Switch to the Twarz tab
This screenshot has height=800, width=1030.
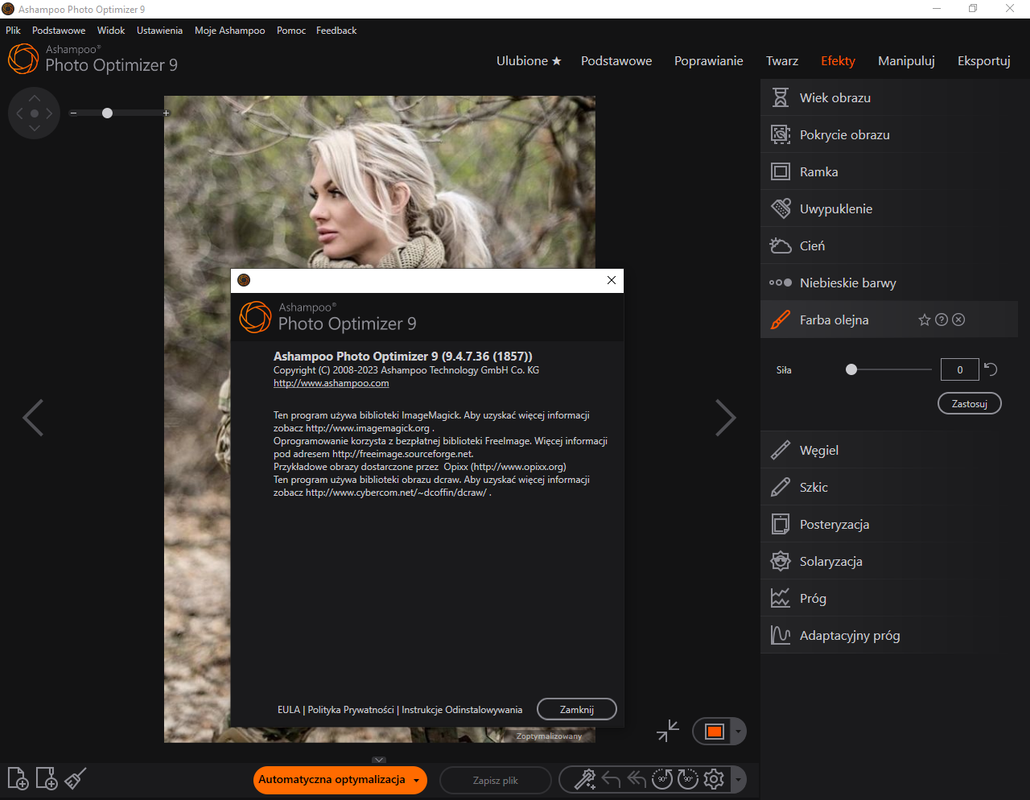[x=782, y=60]
